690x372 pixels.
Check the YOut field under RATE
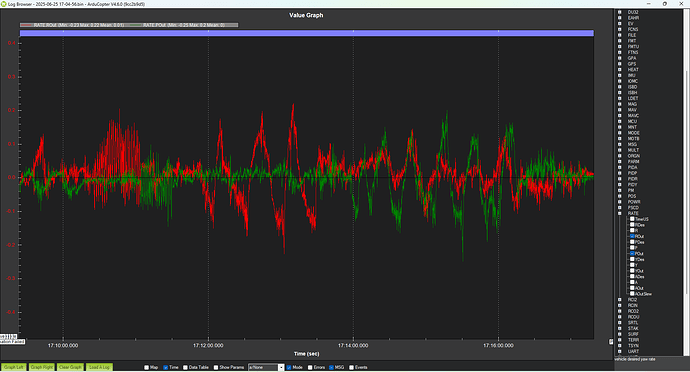pos(632,271)
